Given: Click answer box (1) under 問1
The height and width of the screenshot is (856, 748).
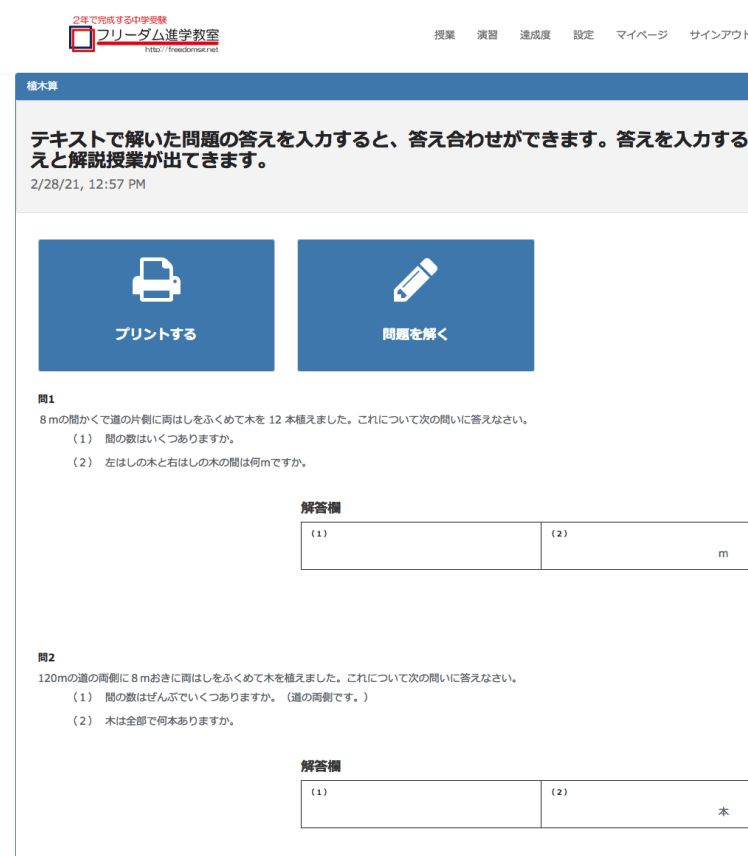Looking at the screenshot, I should 421,546.
